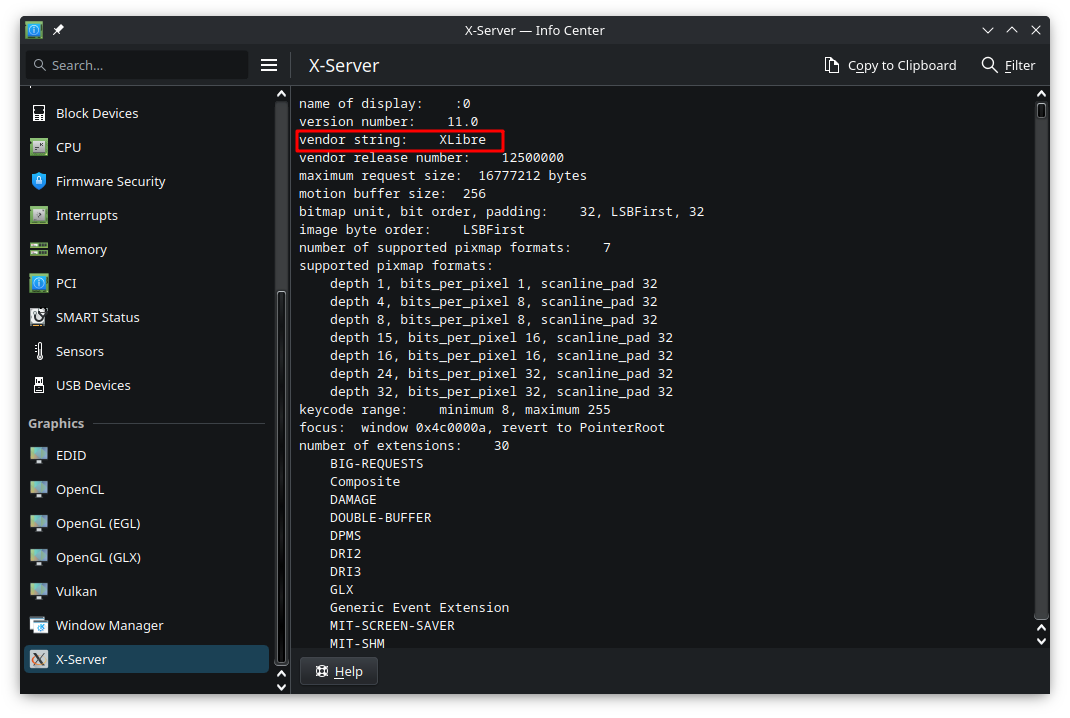Click the Filter magnifier icon
Image resolution: width=1070 pixels, height=718 pixels.
[989, 65]
